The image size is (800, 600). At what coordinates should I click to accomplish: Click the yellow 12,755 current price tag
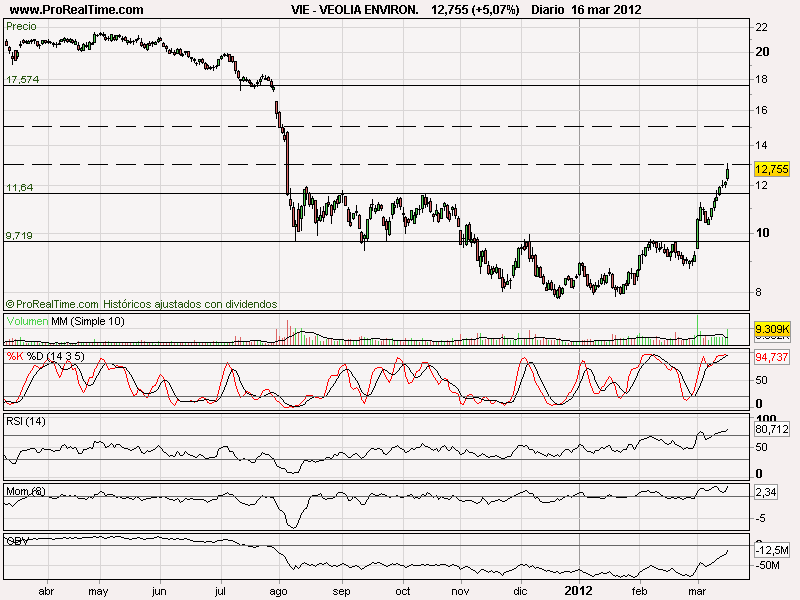coord(771,169)
